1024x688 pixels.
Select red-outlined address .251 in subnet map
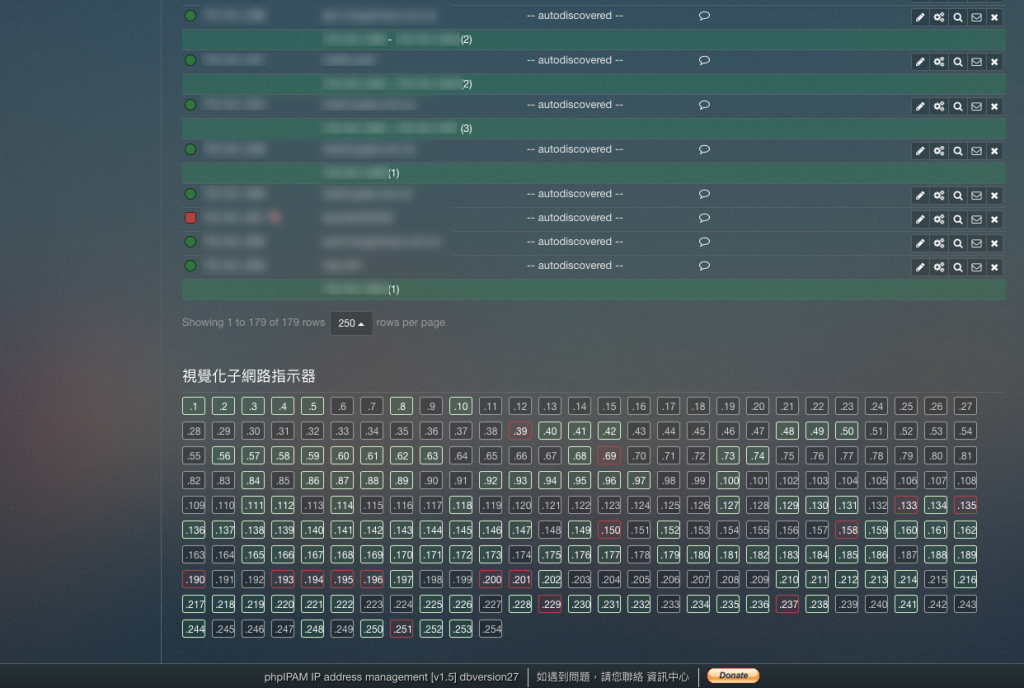[x=402, y=629]
